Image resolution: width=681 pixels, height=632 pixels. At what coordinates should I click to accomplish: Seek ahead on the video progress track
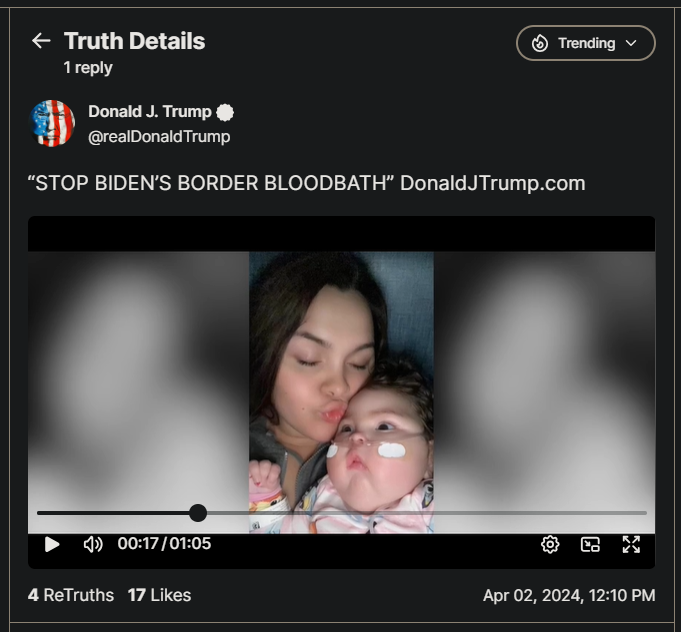[426, 513]
